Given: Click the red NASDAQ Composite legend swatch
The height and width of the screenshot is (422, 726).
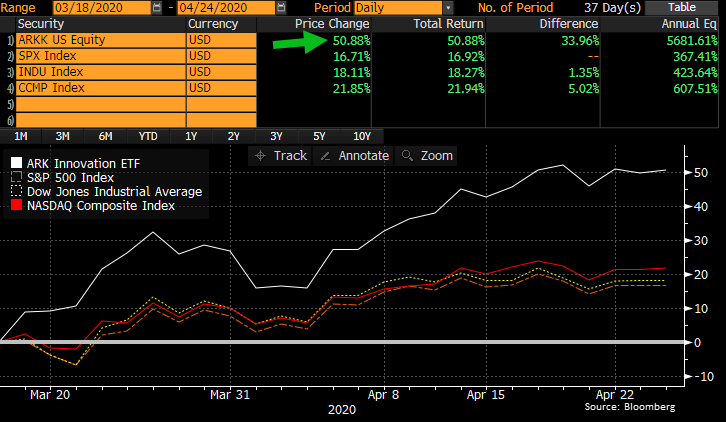Looking at the screenshot, I should tap(16, 205).
